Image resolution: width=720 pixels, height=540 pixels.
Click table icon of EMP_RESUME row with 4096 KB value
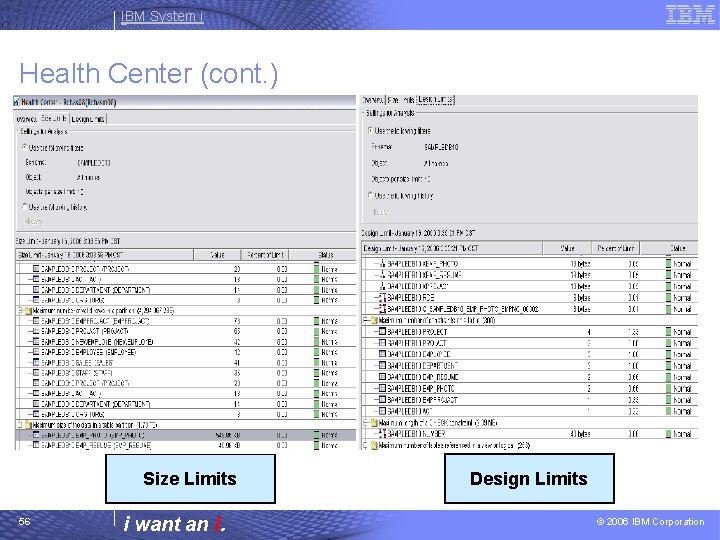click(x=36, y=445)
